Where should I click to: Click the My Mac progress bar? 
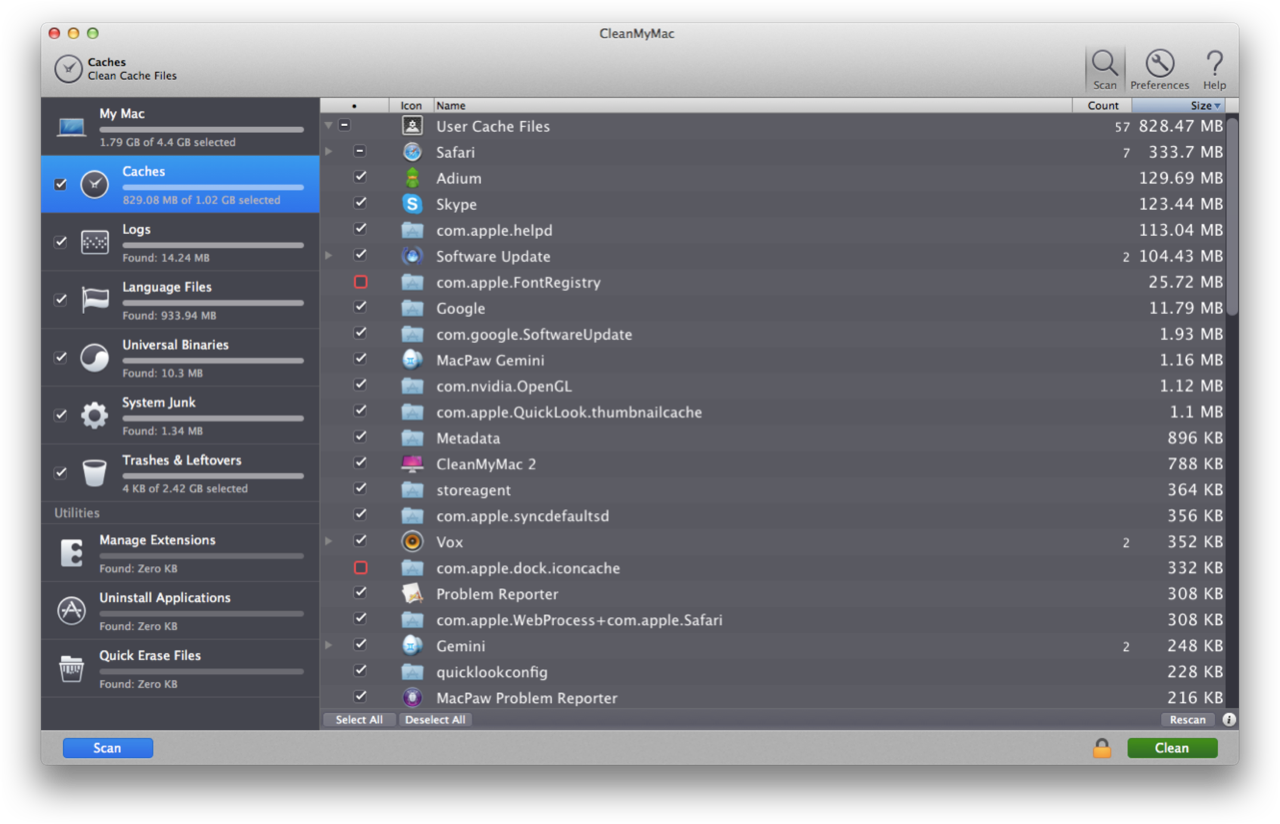(x=201, y=129)
